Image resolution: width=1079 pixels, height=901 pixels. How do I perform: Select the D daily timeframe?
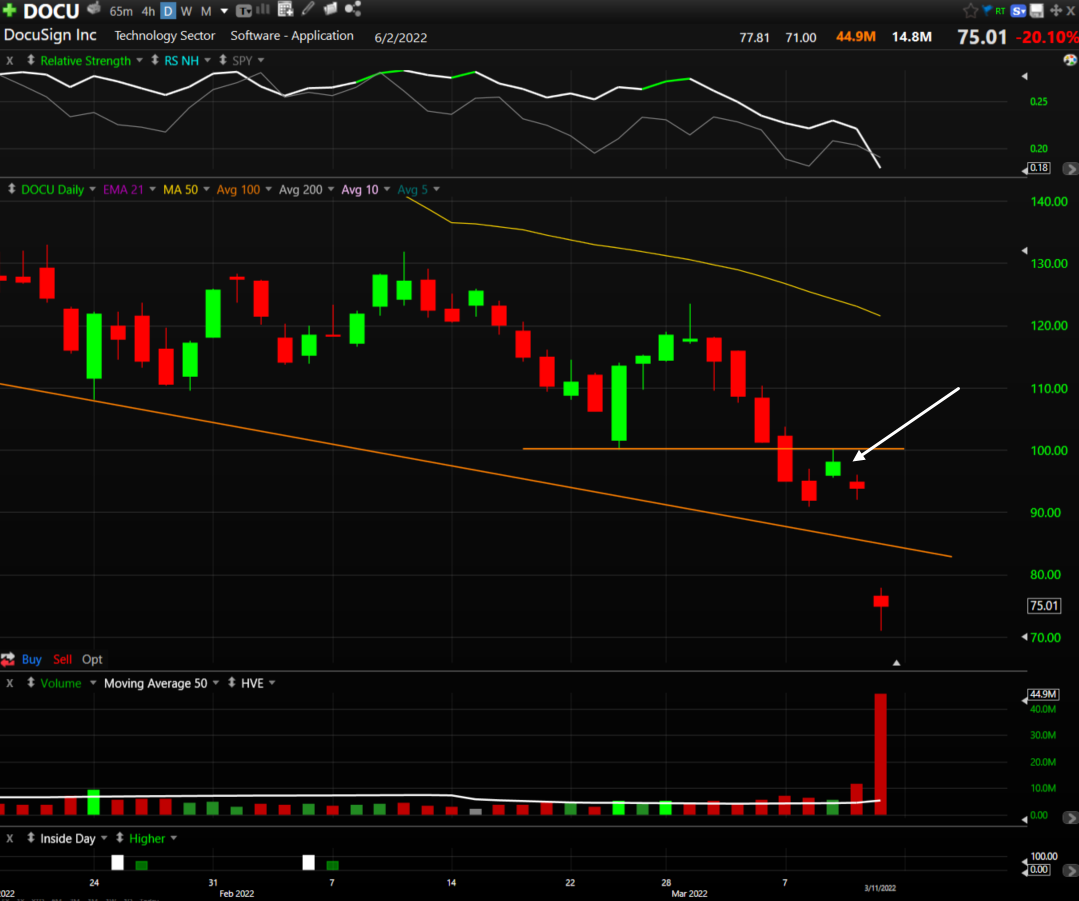[168, 11]
